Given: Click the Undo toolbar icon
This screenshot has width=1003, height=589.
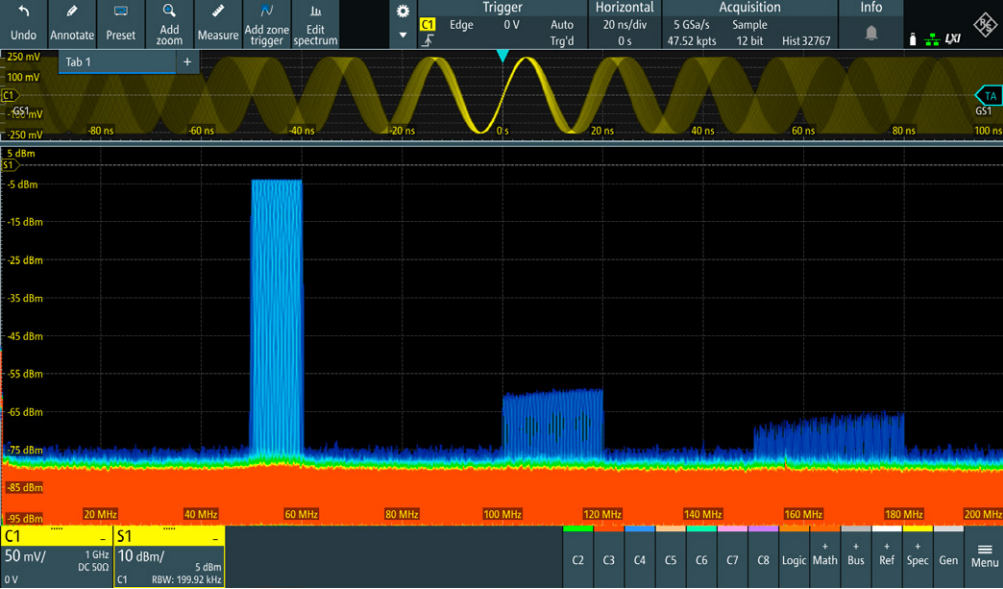Looking at the screenshot, I should tap(23, 22).
